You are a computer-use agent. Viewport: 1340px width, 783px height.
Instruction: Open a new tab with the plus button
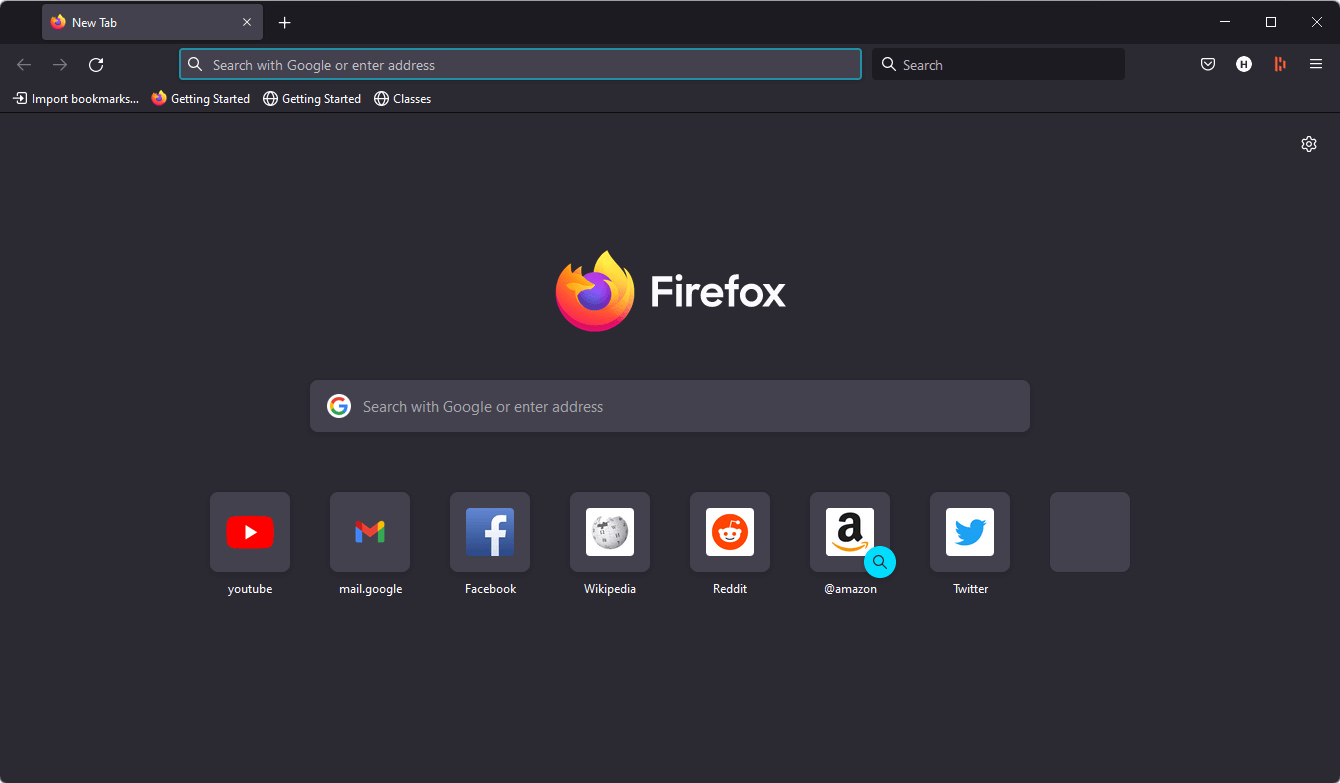285,22
